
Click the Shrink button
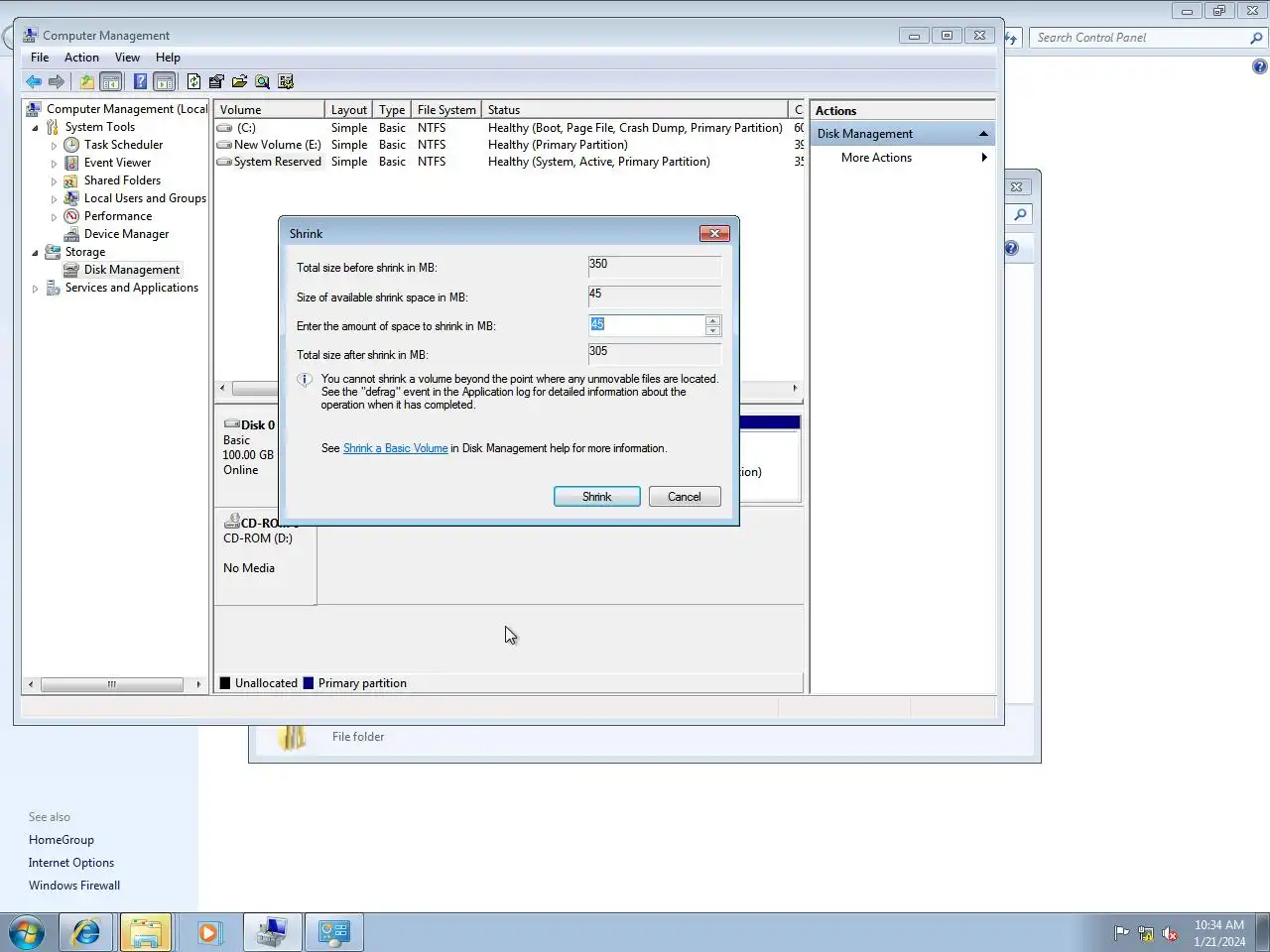(x=597, y=497)
